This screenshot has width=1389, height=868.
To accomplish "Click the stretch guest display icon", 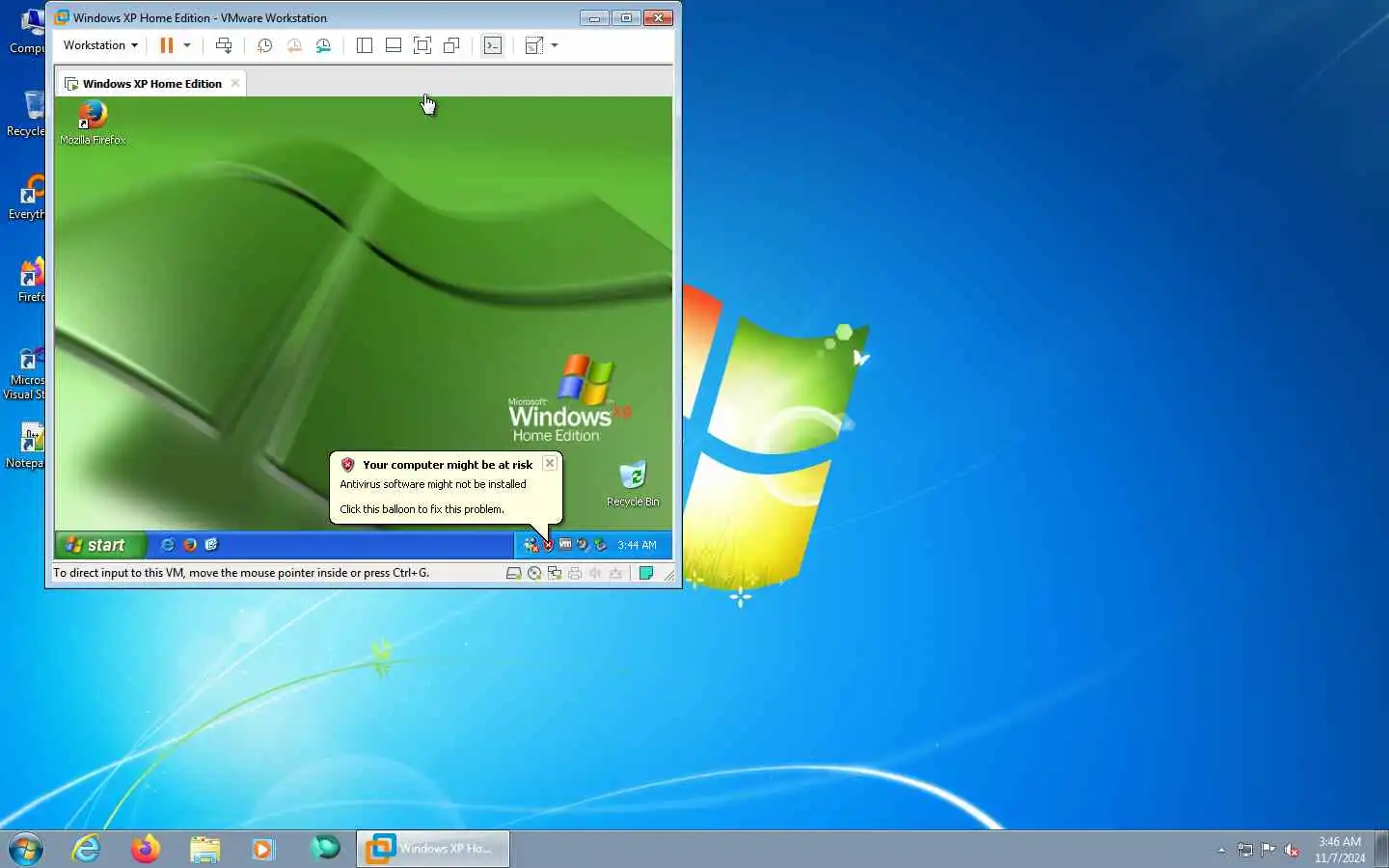I will click(x=533, y=45).
